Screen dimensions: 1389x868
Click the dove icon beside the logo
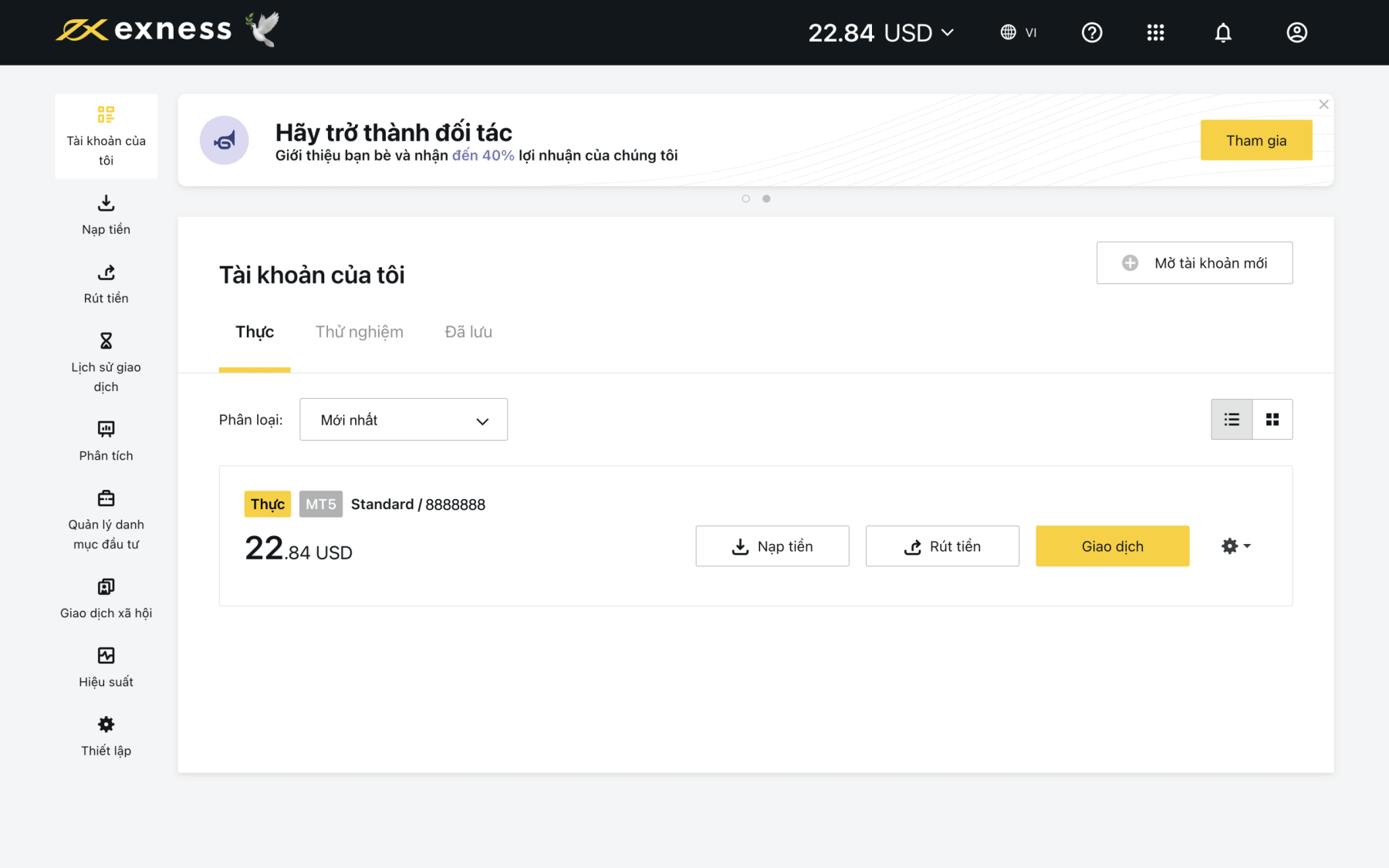pyautogui.click(x=263, y=29)
